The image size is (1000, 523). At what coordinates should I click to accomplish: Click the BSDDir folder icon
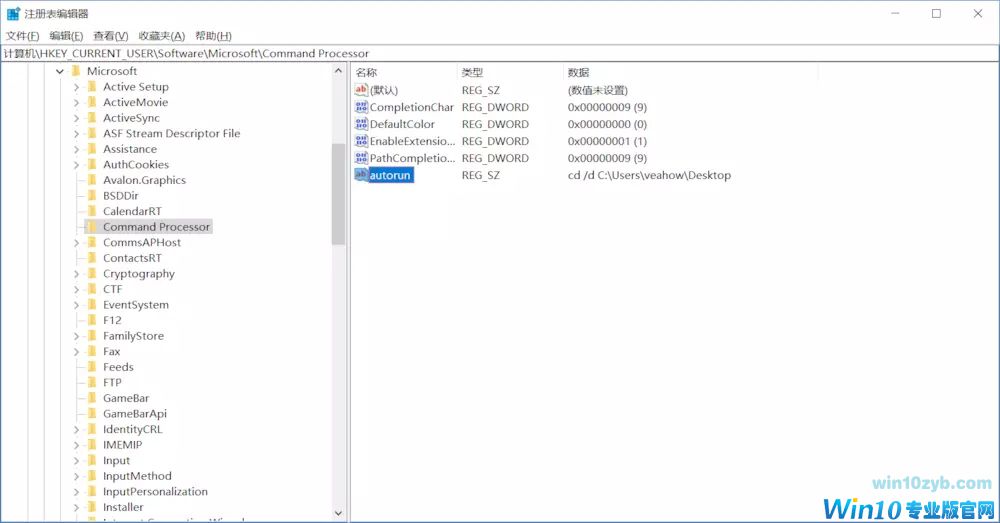point(92,195)
